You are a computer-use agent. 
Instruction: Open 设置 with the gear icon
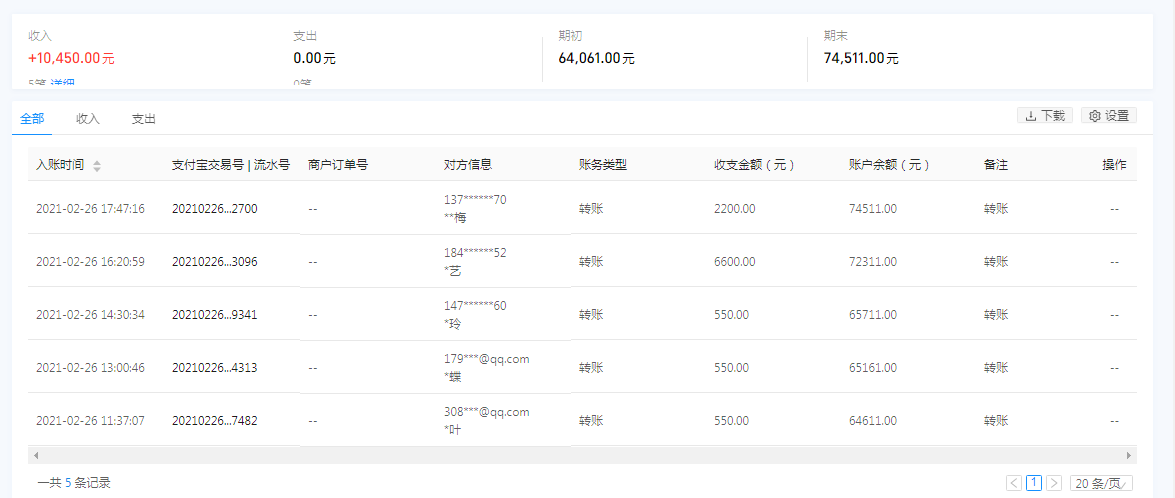1108,116
